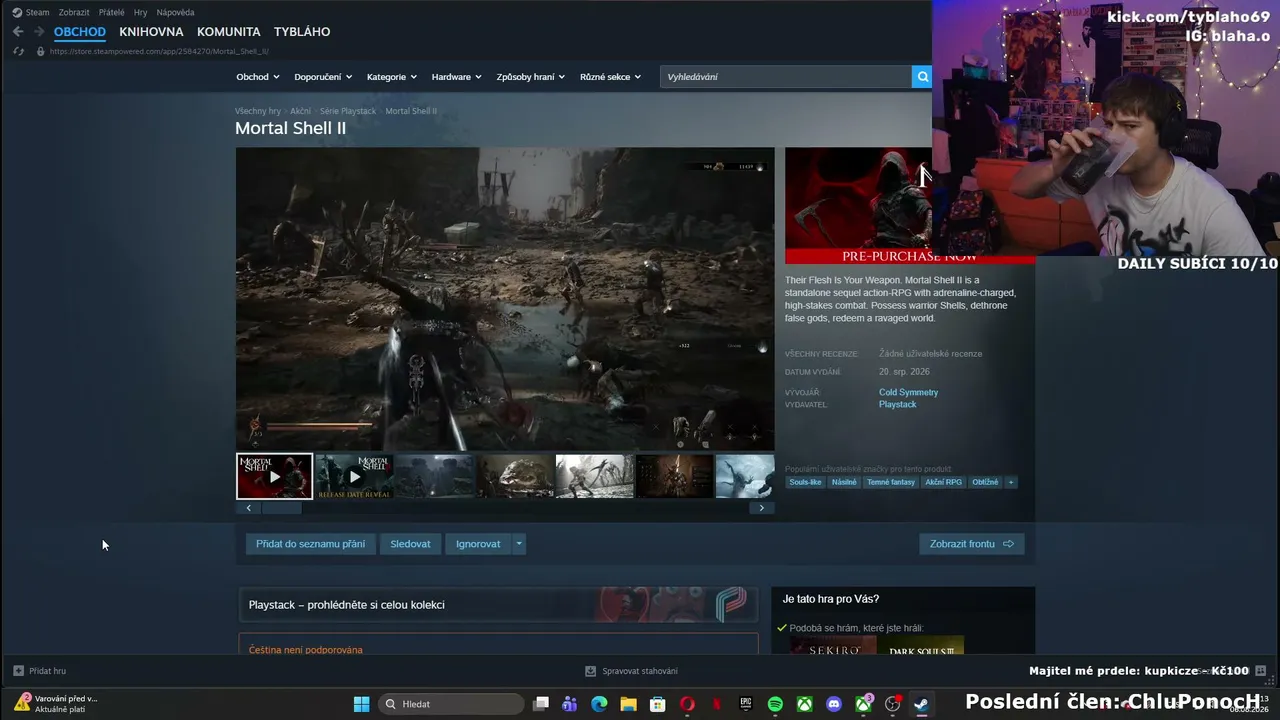
Task: Open Netflix from the taskbar
Action: coord(716,704)
